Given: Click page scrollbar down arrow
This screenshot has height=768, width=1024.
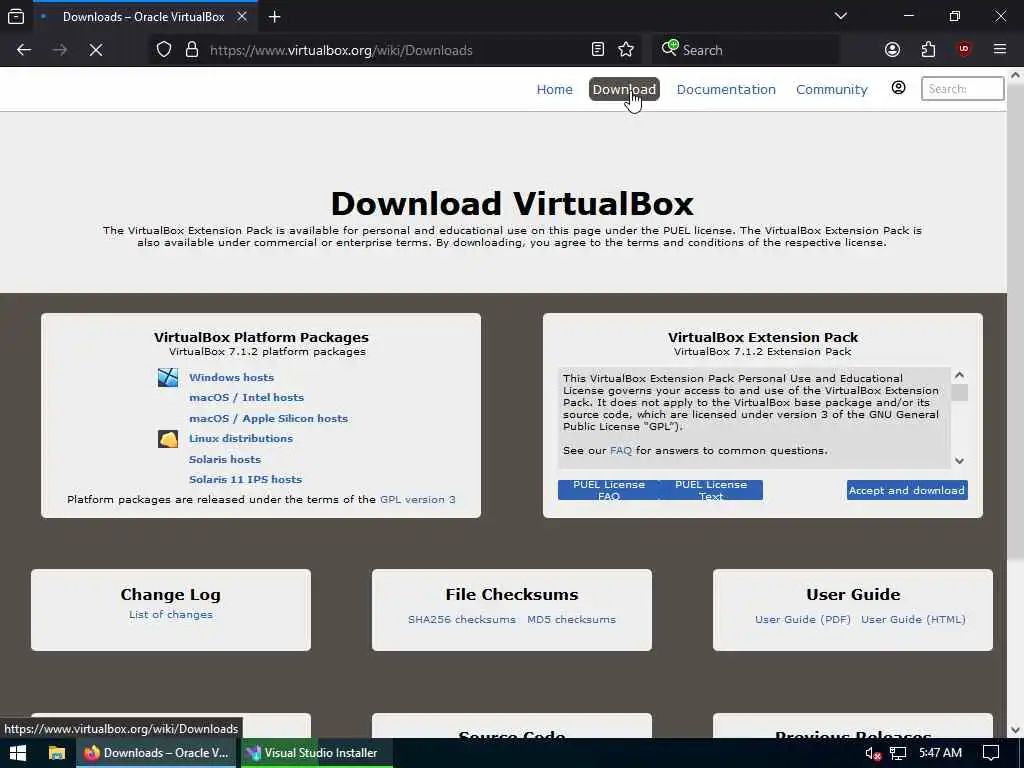Looking at the screenshot, I should coord(1015,729).
